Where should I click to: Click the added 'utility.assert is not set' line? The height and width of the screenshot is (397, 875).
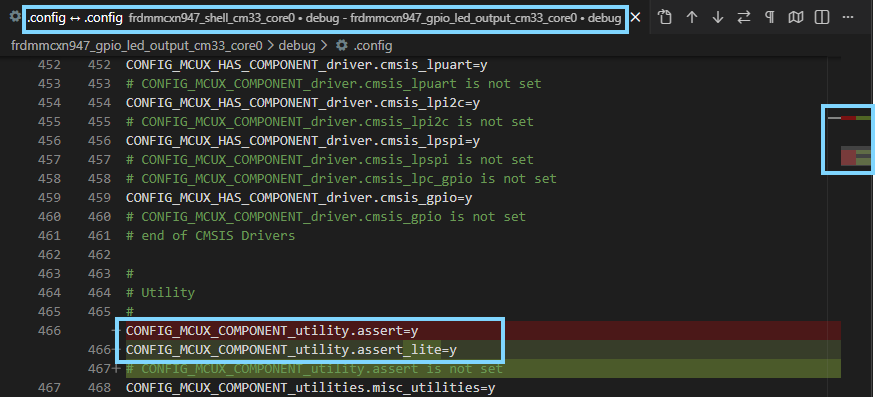[483, 369]
